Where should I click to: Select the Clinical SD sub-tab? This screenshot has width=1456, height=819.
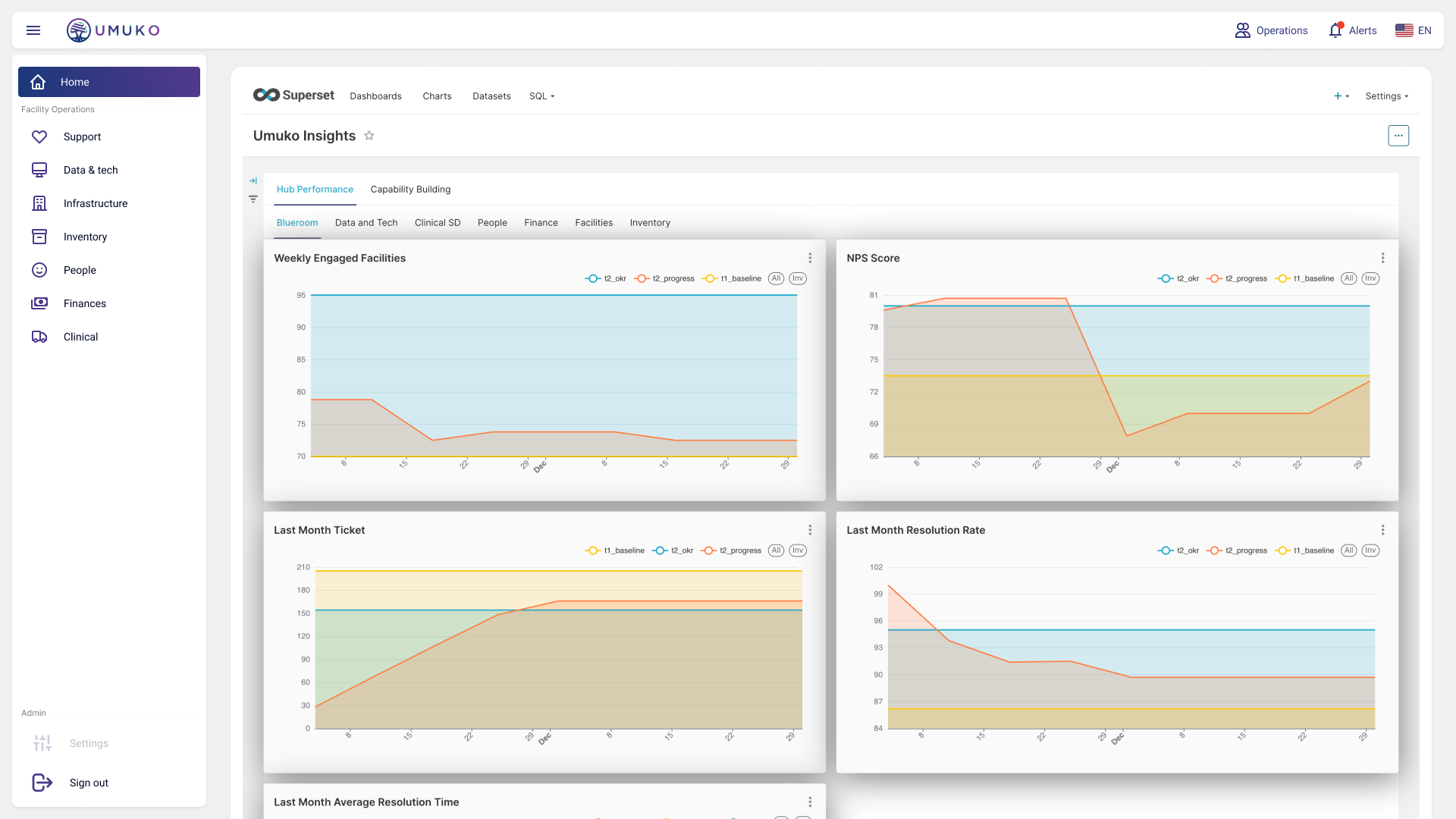pyautogui.click(x=438, y=223)
